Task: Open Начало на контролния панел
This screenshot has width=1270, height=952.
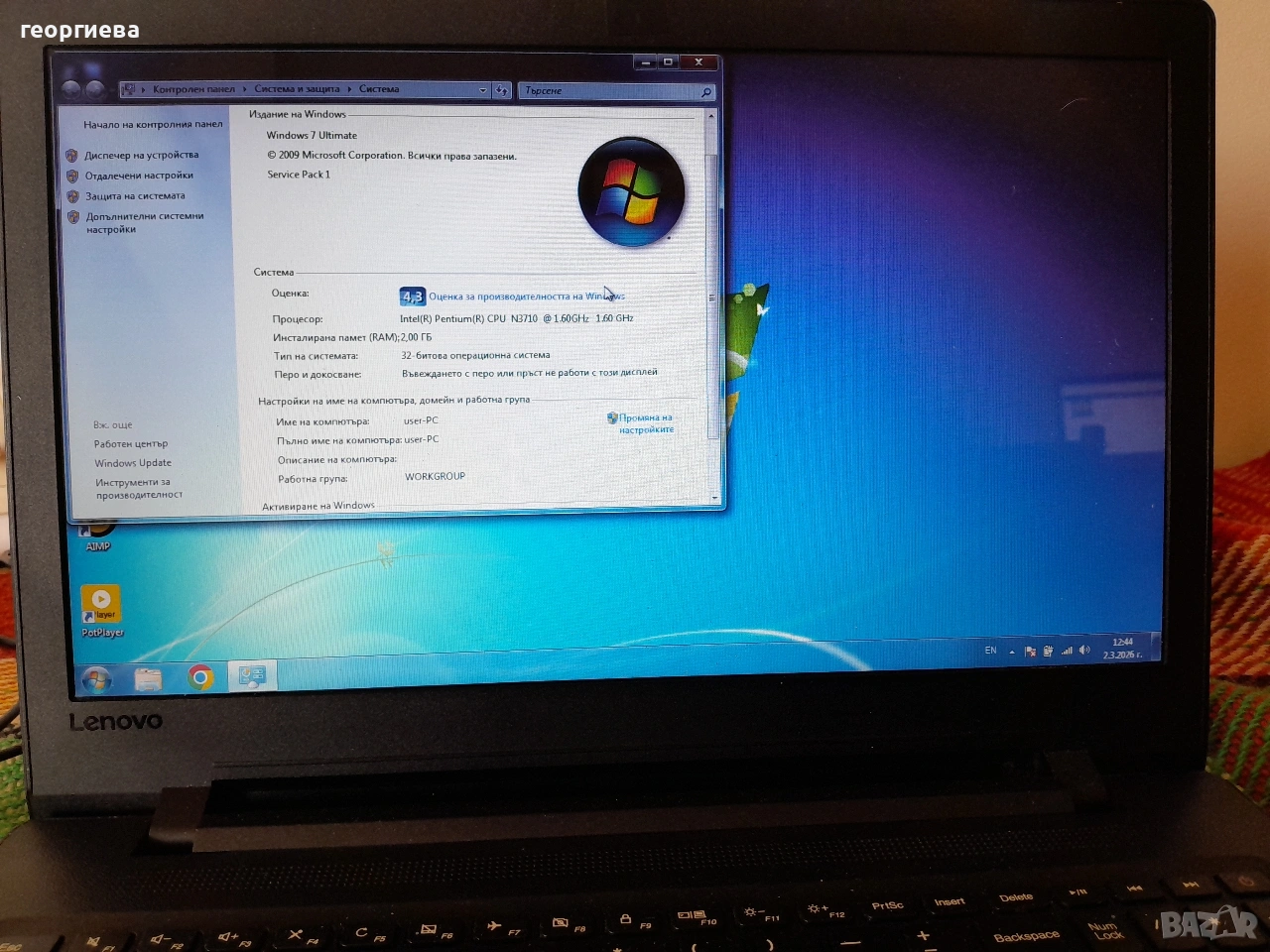Action: [153, 125]
